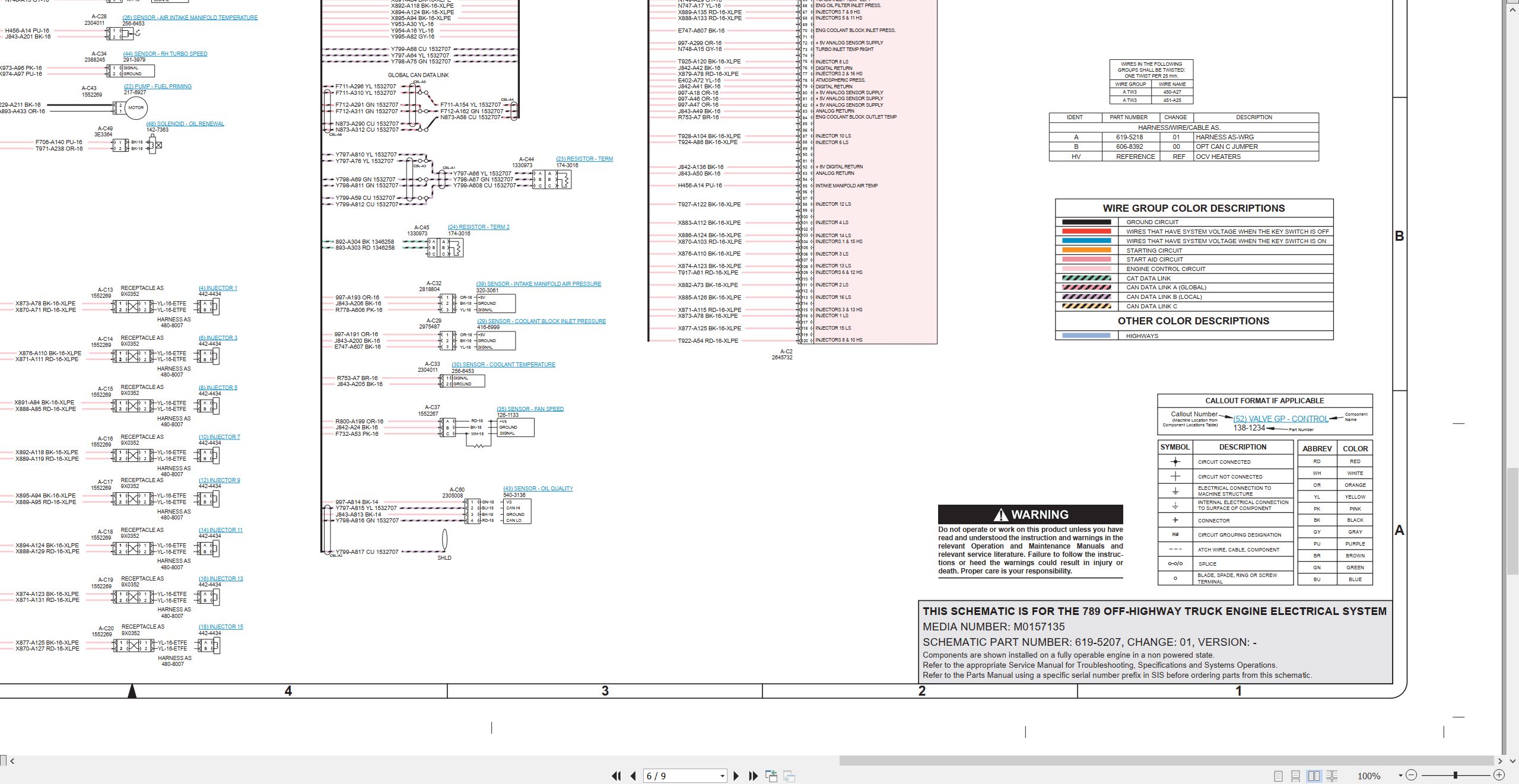
Task: Follow the Sensor - Coolant Temperature link
Action: click(504, 365)
